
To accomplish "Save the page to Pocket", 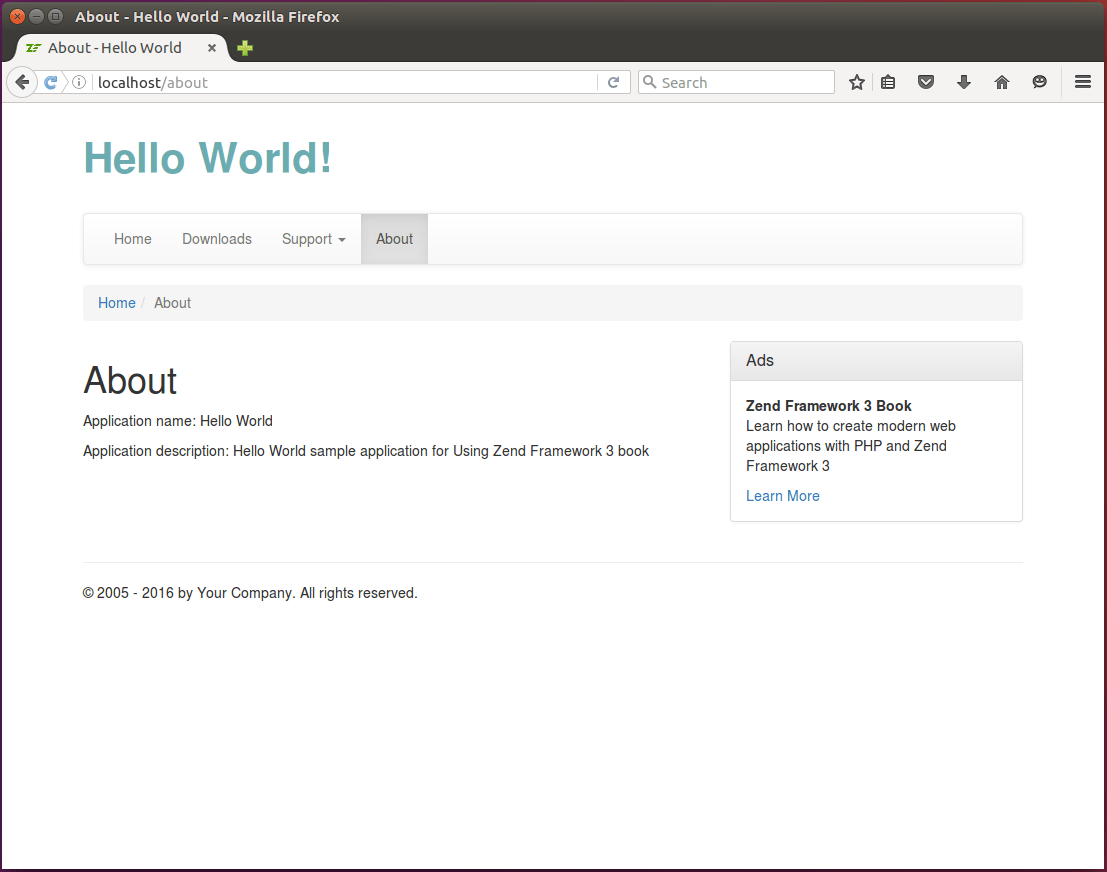I will (925, 82).
